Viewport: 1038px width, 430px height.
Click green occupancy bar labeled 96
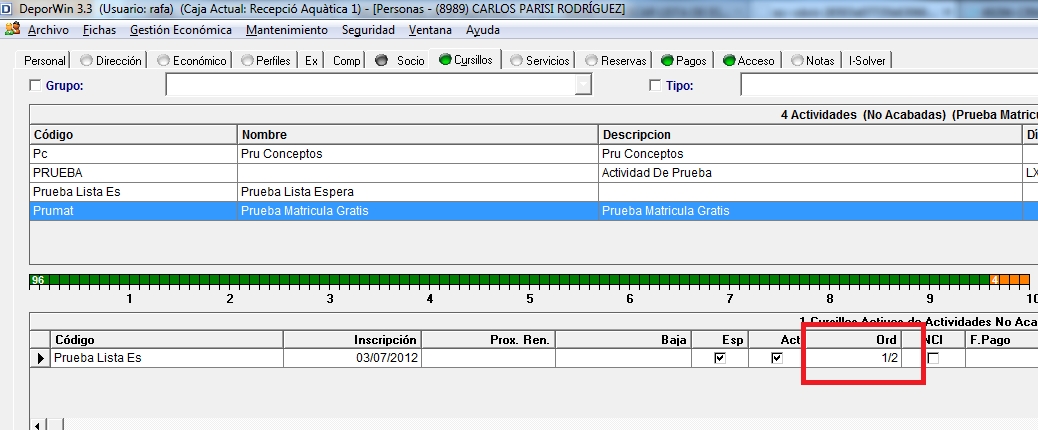coord(509,280)
